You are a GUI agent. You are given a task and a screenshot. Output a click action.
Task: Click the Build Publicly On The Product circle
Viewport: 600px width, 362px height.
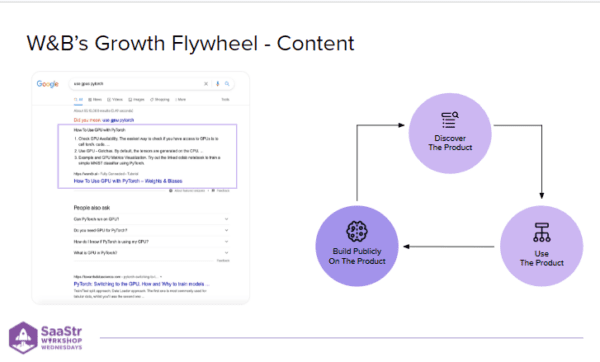pos(357,246)
